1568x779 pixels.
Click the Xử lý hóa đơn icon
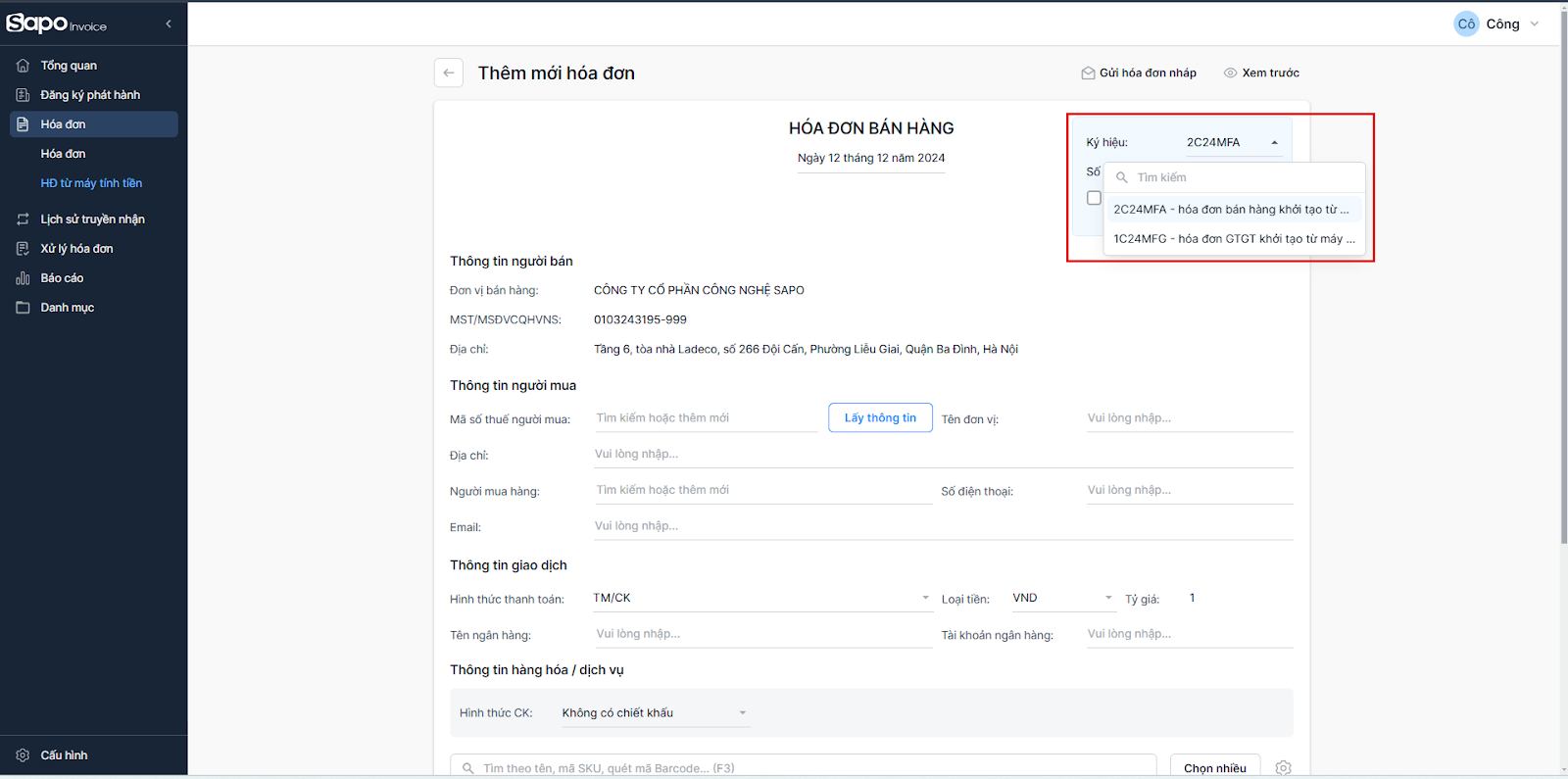23,249
